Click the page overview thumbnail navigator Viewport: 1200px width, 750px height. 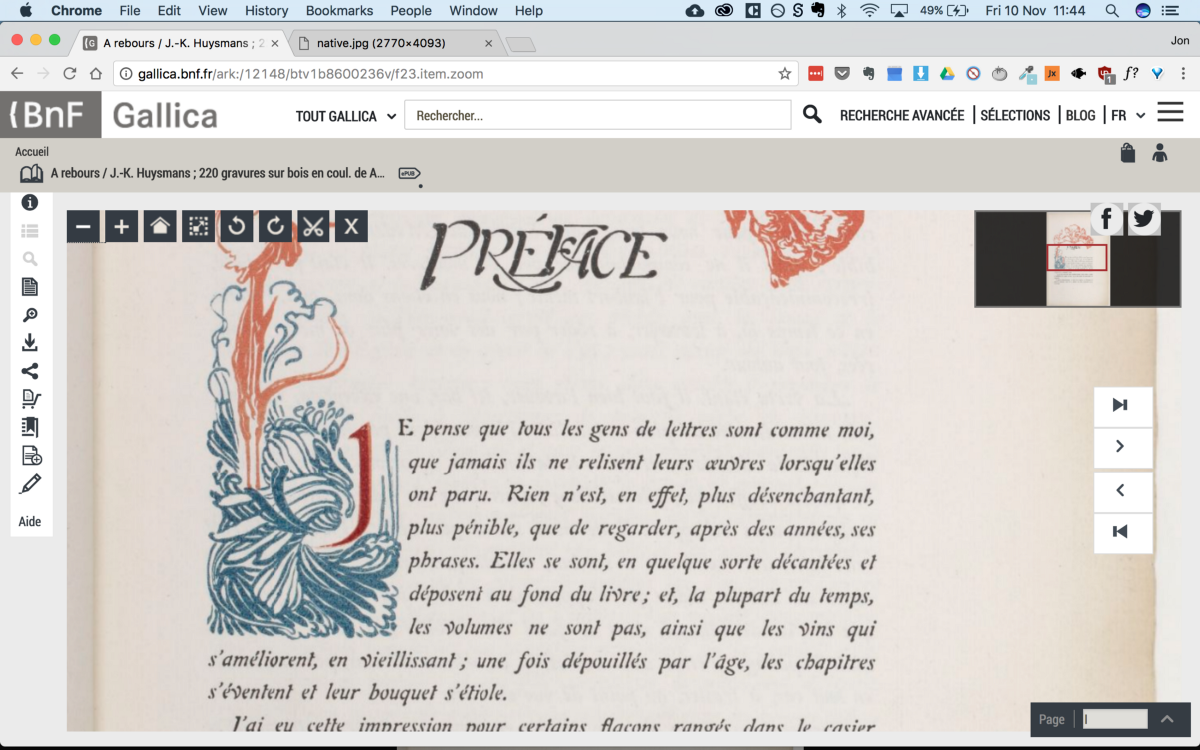[x=1078, y=259]
